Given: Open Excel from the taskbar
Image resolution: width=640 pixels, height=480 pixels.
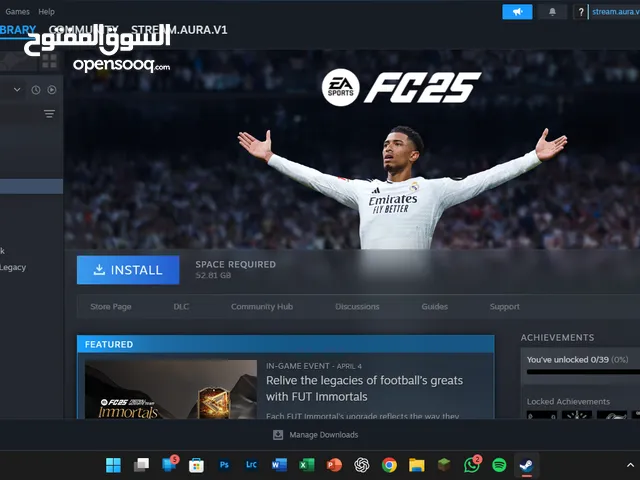Looking at the screenshot, I should click(307, 465).
